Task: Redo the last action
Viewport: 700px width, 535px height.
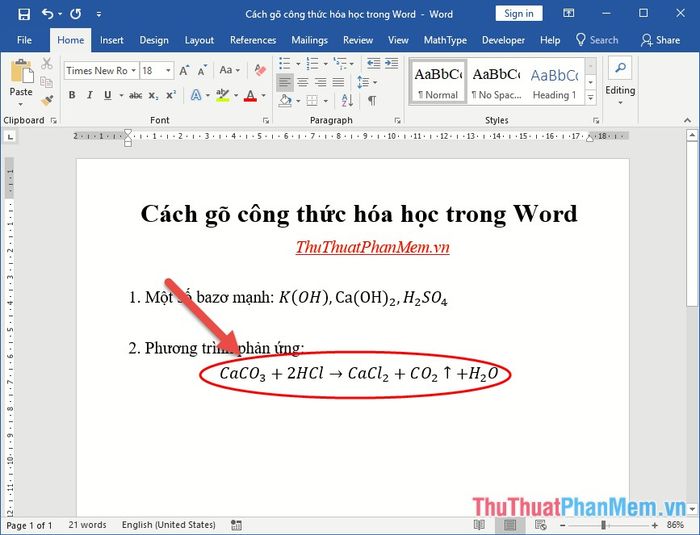Action: tap(75, 14)
